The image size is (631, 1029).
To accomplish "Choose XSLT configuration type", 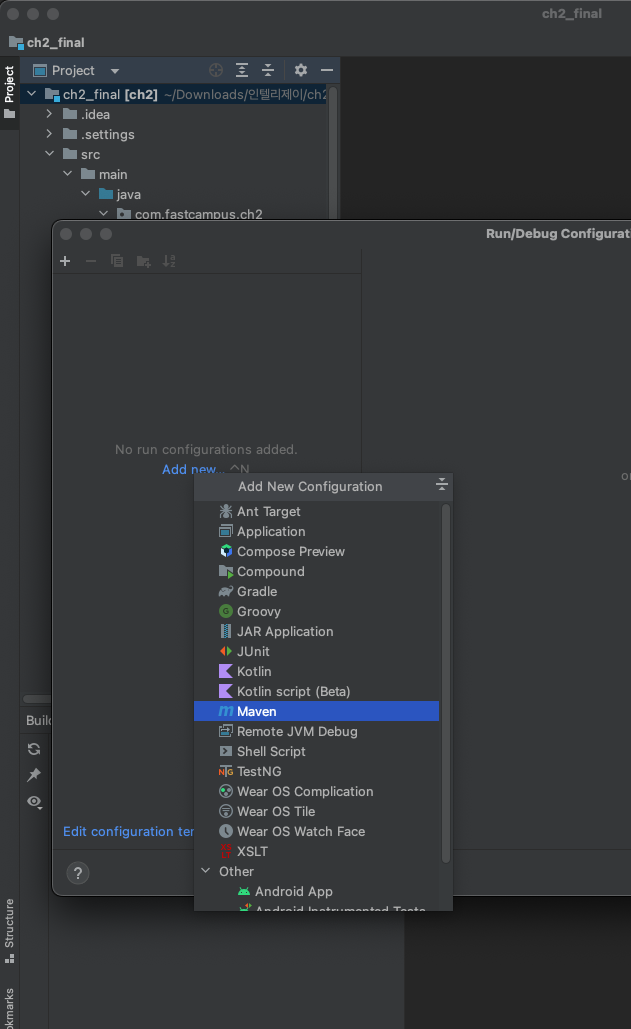I will (316, 852).
